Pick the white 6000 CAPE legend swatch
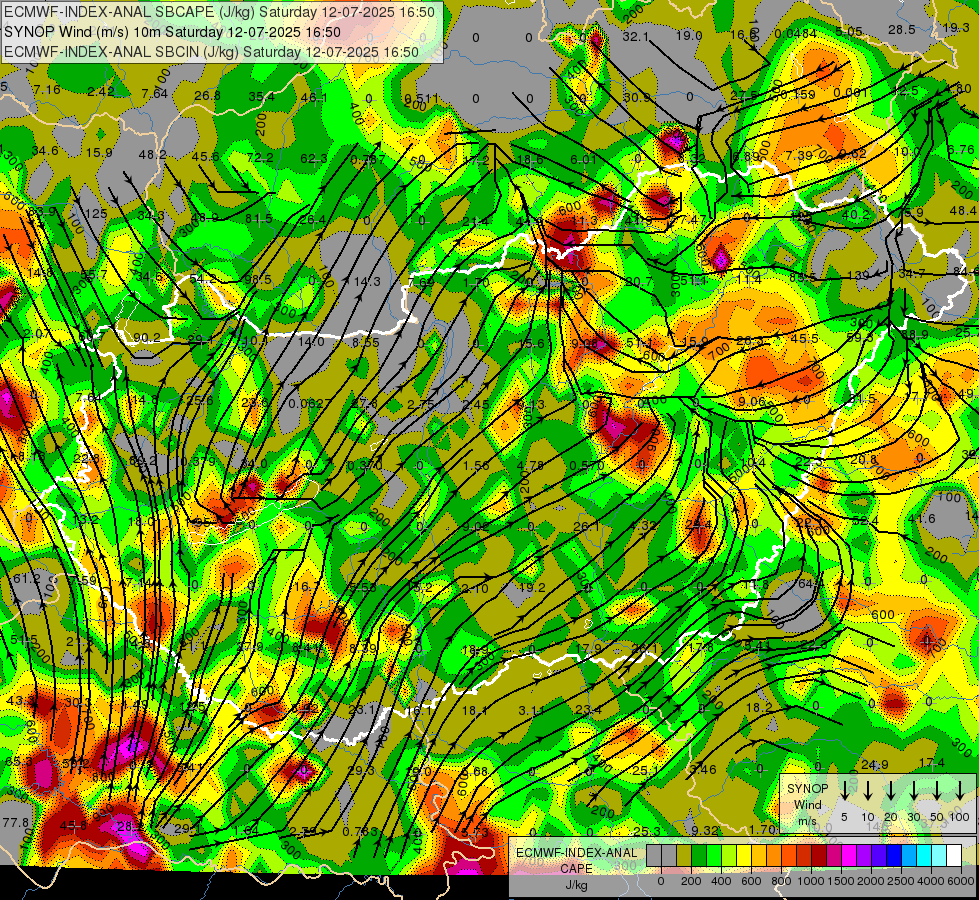Image resolution: width=979 pixels, height=900 pixels. [x=954, y=856]
